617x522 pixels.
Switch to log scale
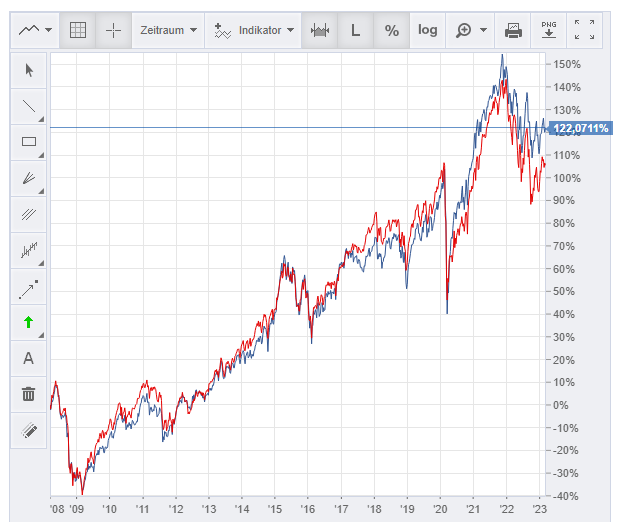tap(427, 30)
